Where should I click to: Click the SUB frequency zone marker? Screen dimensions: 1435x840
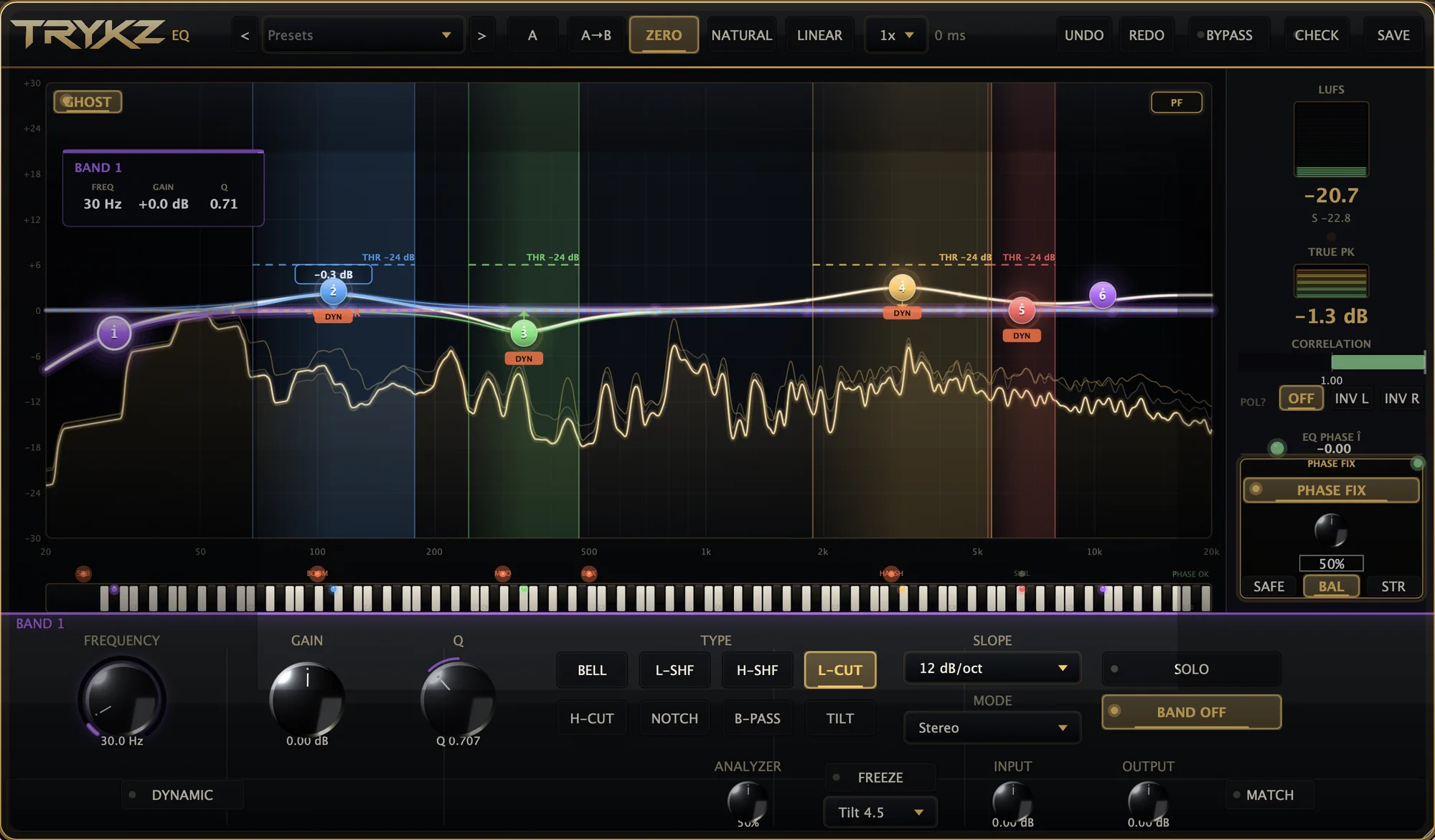83,573
